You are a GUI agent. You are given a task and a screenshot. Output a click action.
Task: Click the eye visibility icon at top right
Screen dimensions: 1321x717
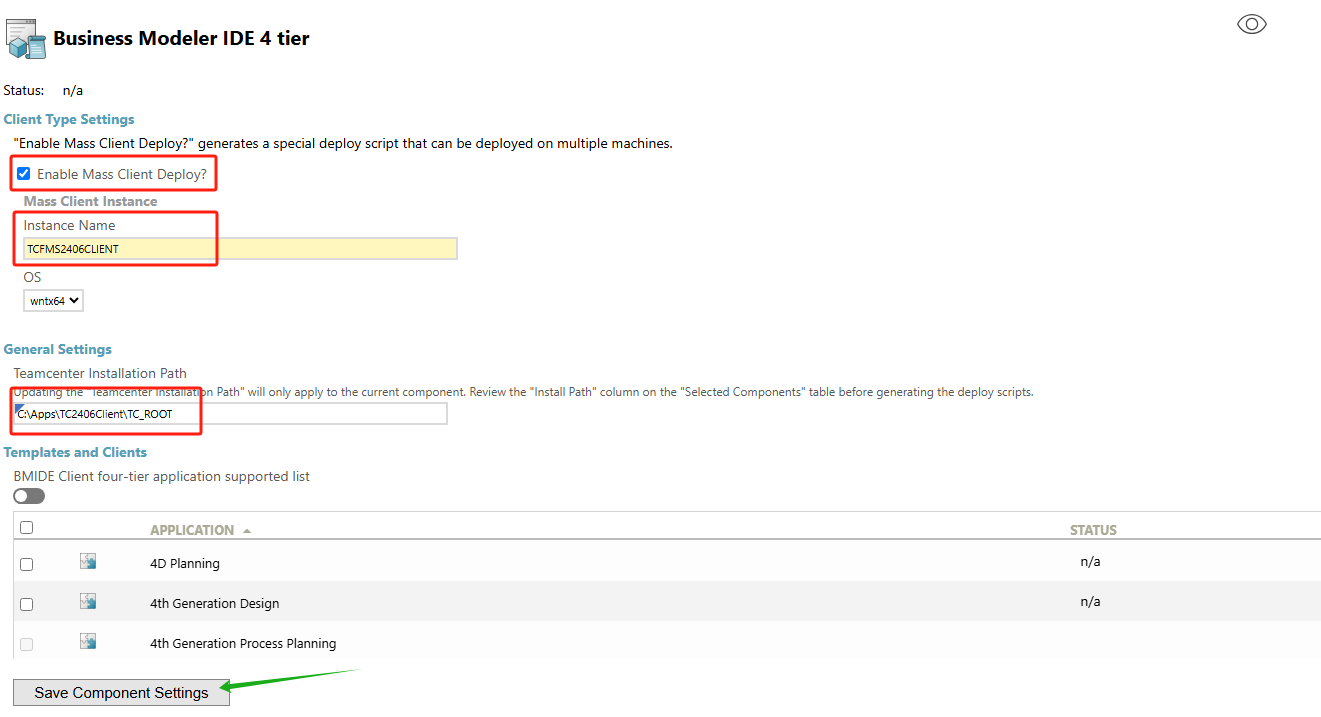(1252, 24)
